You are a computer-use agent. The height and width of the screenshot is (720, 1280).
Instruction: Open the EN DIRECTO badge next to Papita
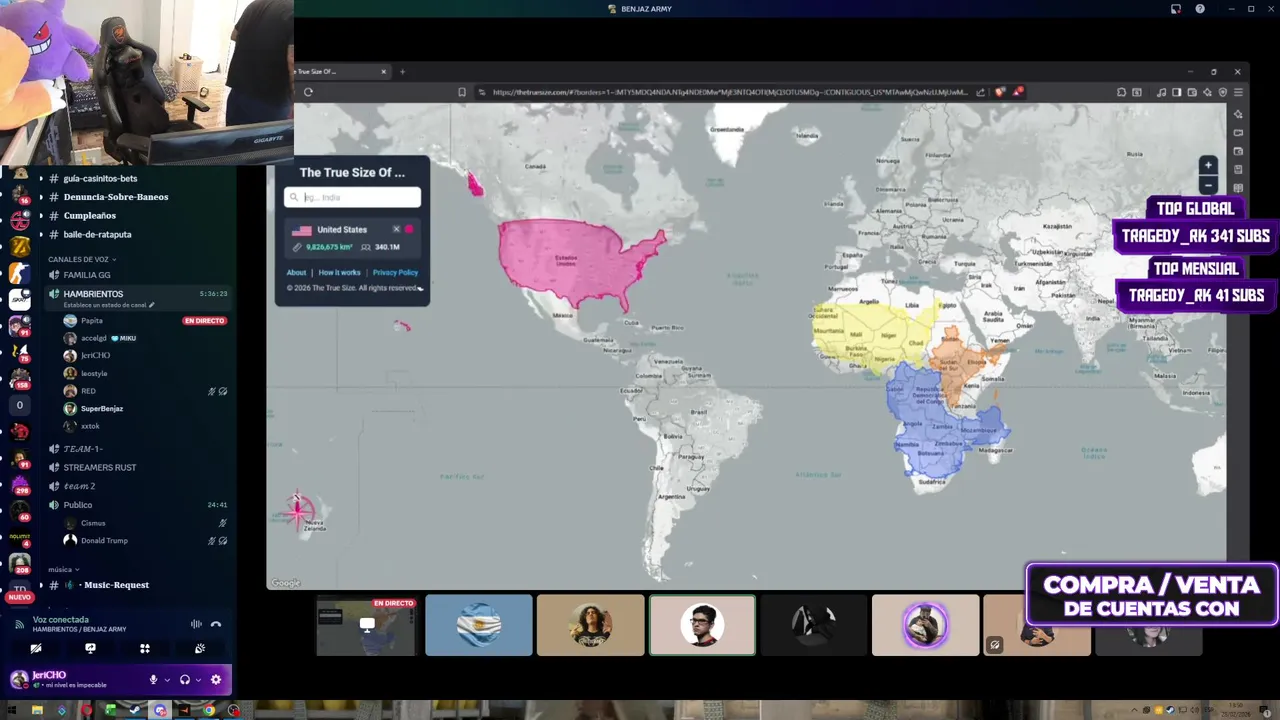pyautogui.click(x=205, y=321)
